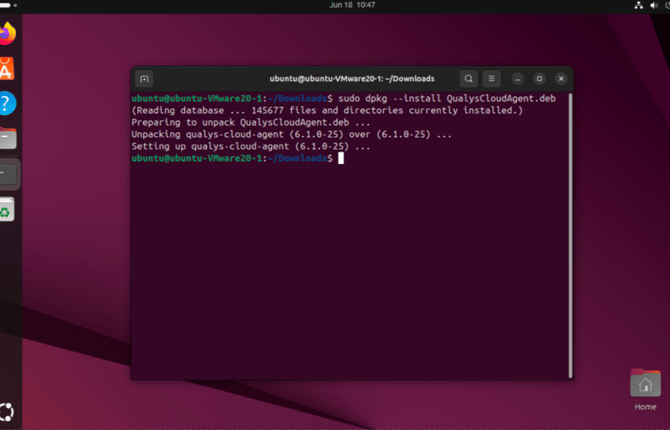Click the terminal vertical scrollbar

tap(570, 236)
